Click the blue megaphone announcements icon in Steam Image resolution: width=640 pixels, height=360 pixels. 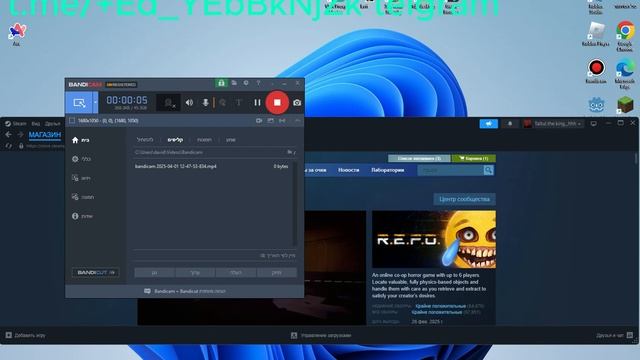(x=489, y=124)
